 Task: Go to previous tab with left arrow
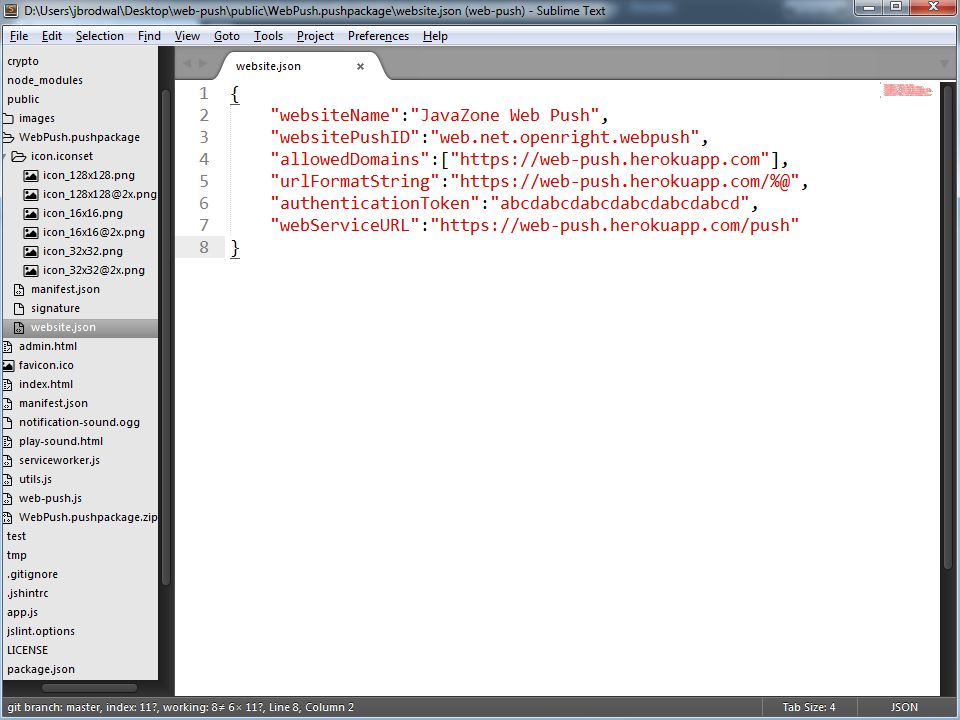(x=187, y=63)
